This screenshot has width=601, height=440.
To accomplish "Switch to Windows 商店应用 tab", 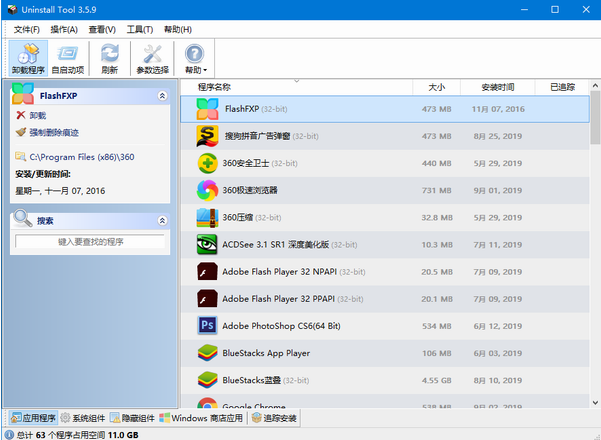I will (203, 417).
